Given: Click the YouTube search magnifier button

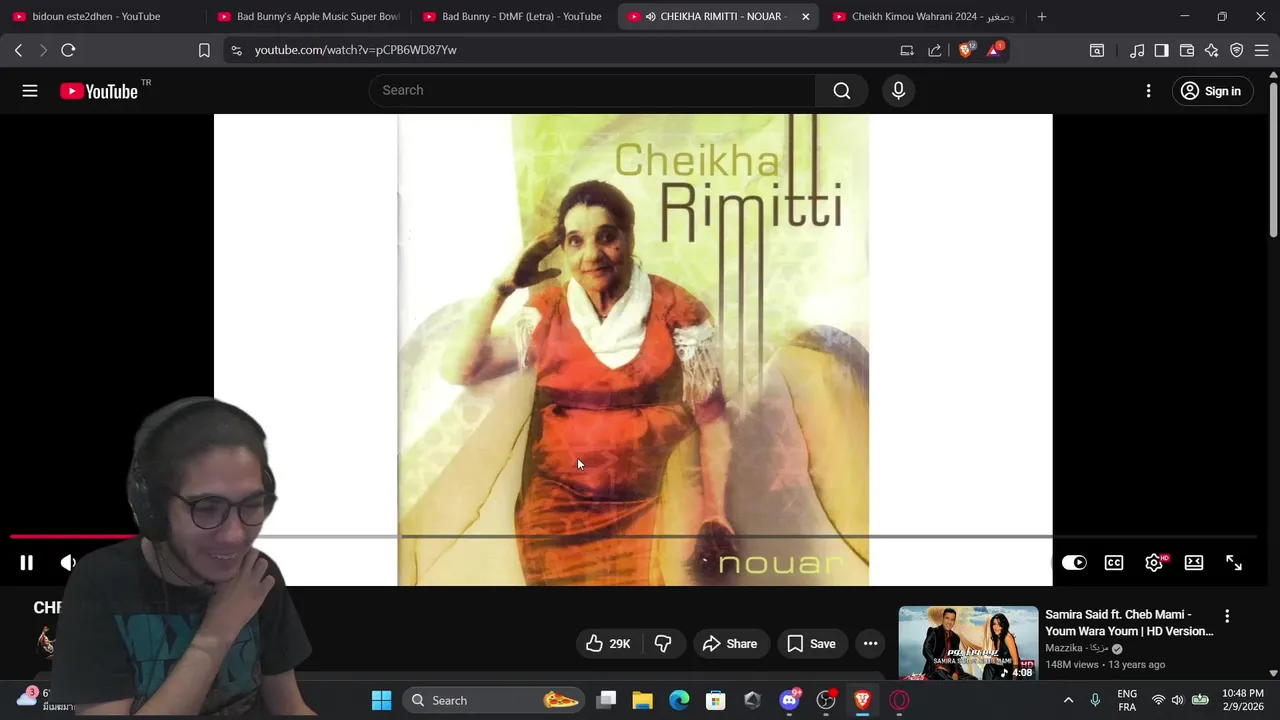Looking at the screenshot, I should 842,91.
